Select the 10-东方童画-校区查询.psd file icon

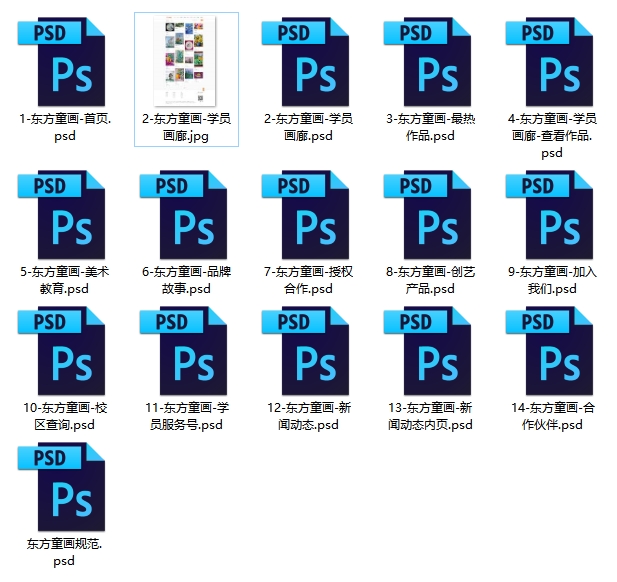62,351
